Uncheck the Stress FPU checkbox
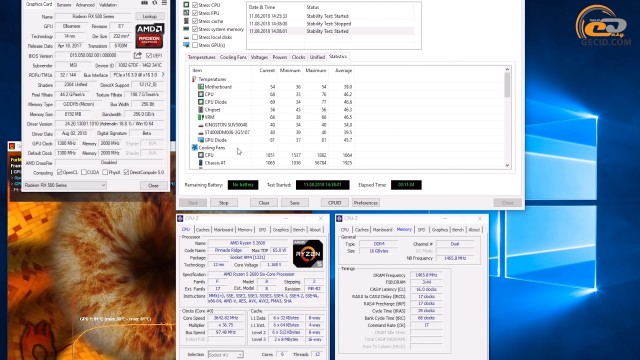The image size is (640, 360). 195,13
